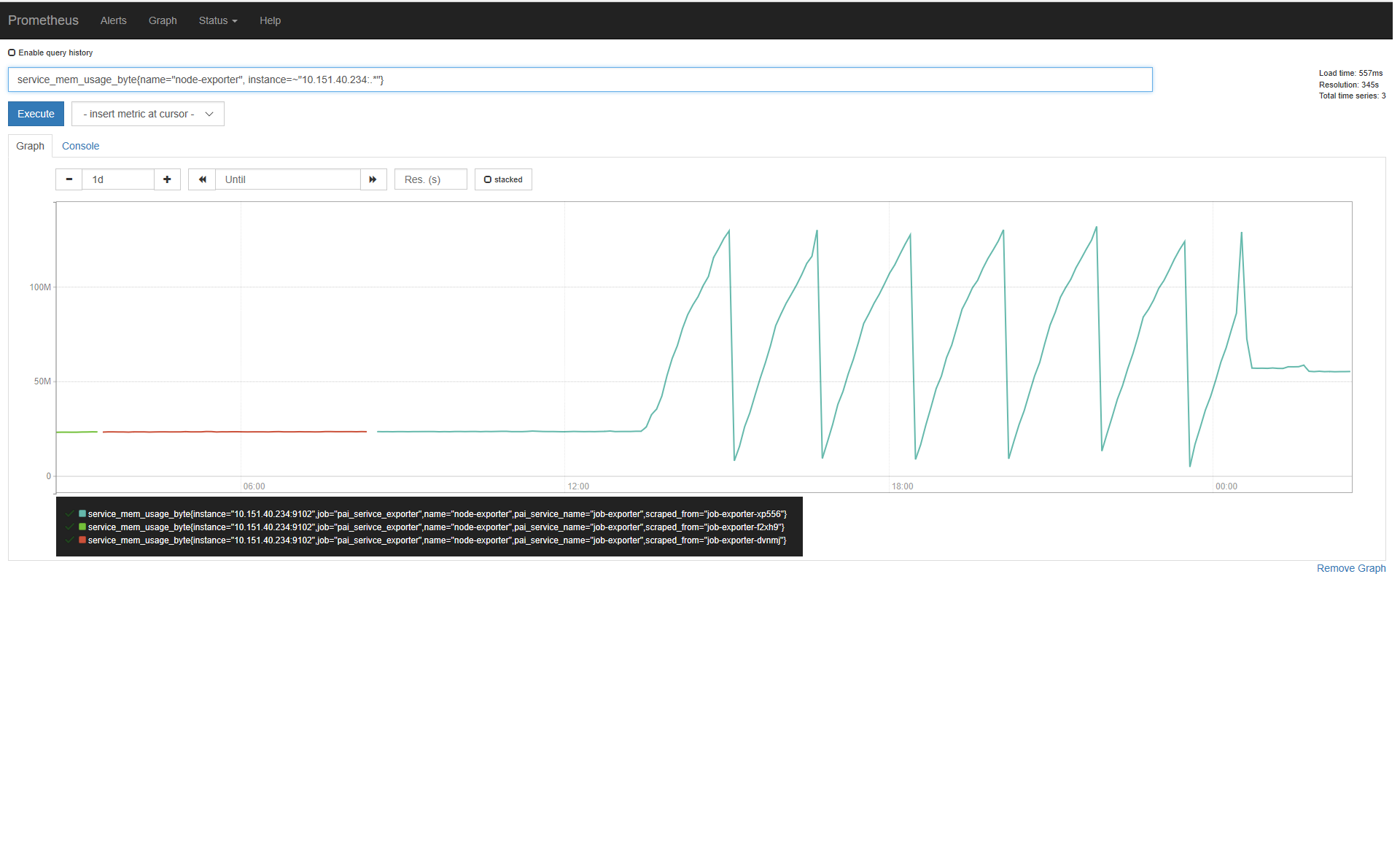Click the Until date input field

coord(287,179)
